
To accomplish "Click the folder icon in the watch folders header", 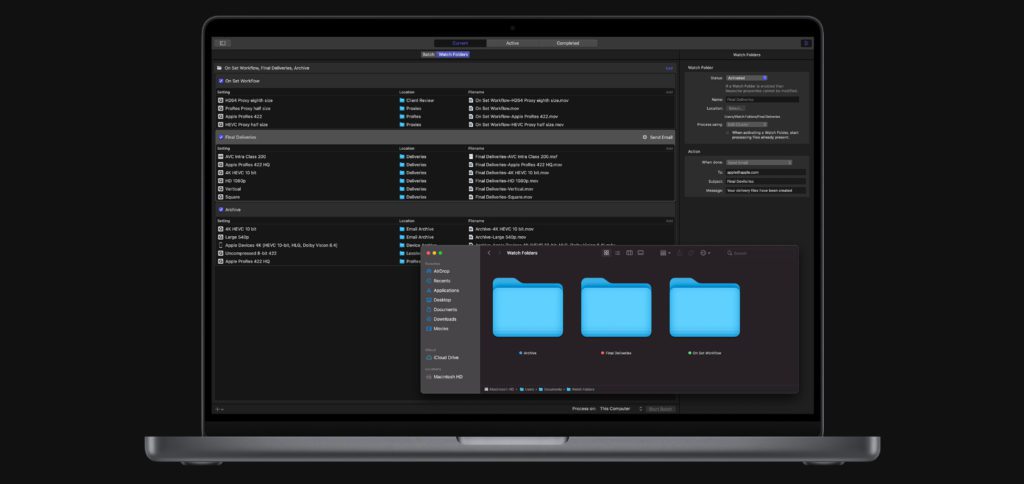I will pos(219,68).
